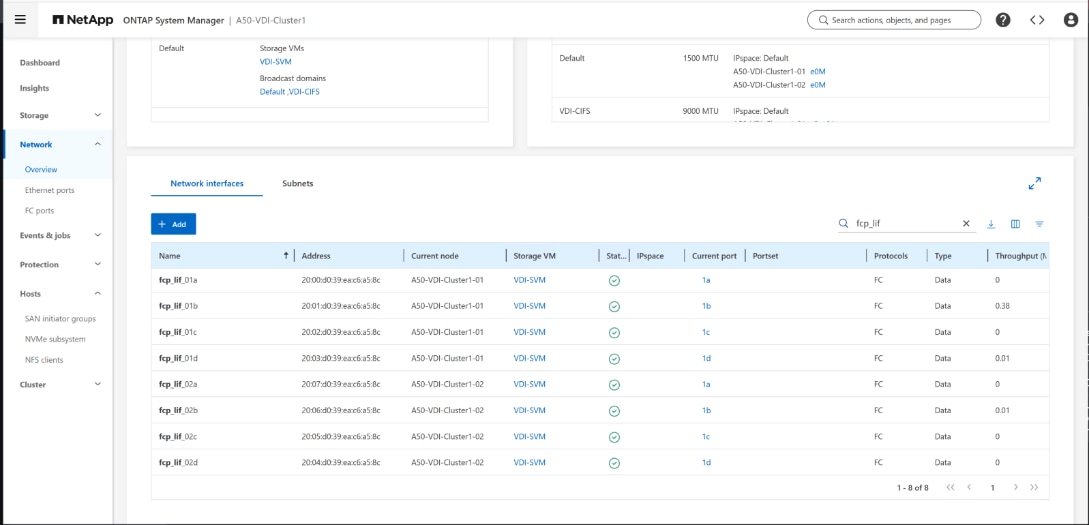1089x525 pixels.
Task: Open the Default broadcast domain link
Action: [x=272, y=92]
